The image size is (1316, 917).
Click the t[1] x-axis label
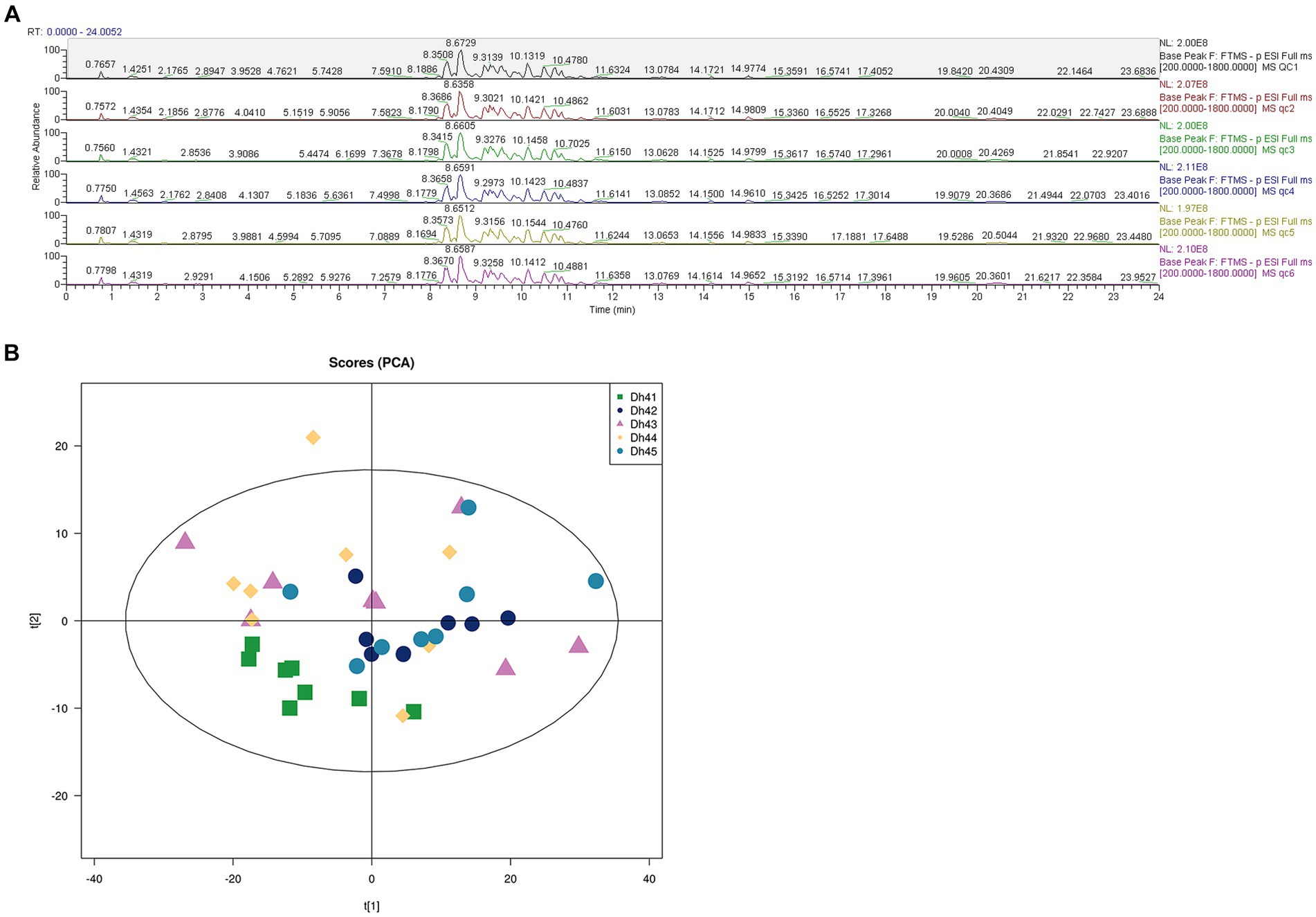(x=372, y=905)
